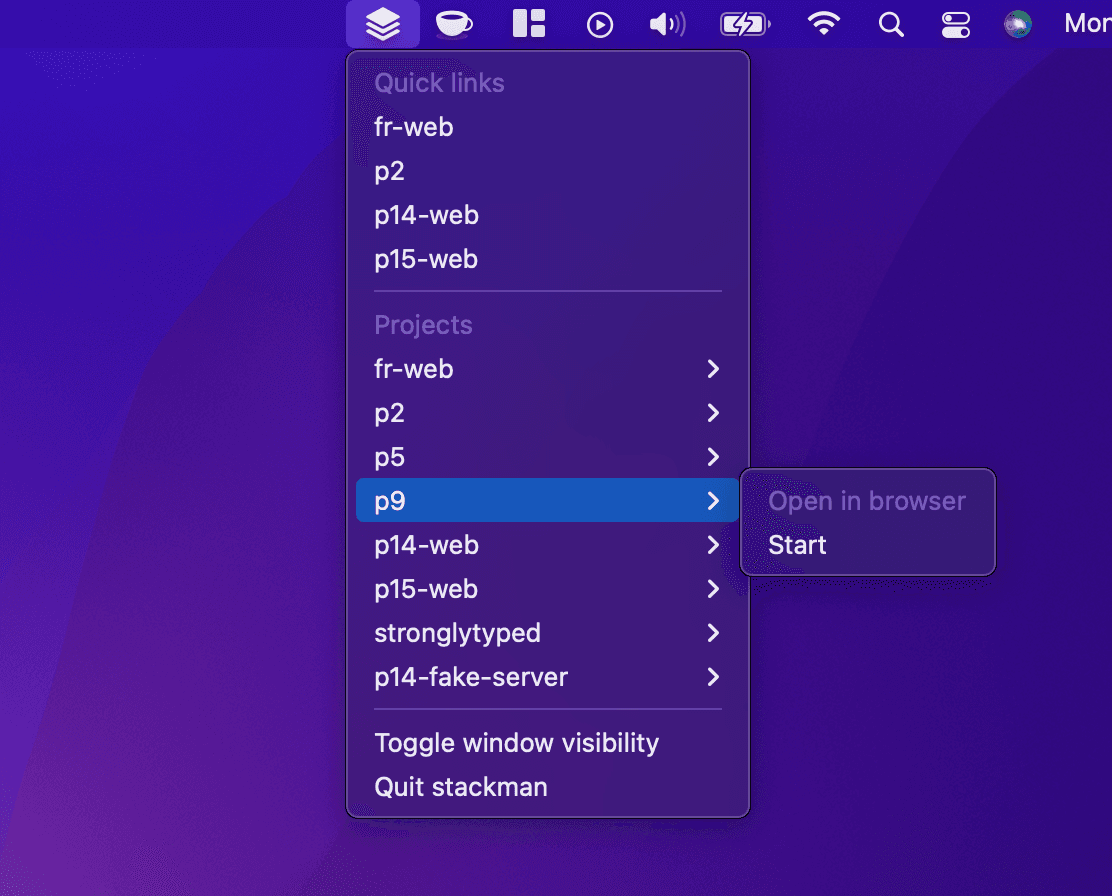Open the volume speaker menu bar icon
Screen dimensions: 1112x896
point(667,25)
